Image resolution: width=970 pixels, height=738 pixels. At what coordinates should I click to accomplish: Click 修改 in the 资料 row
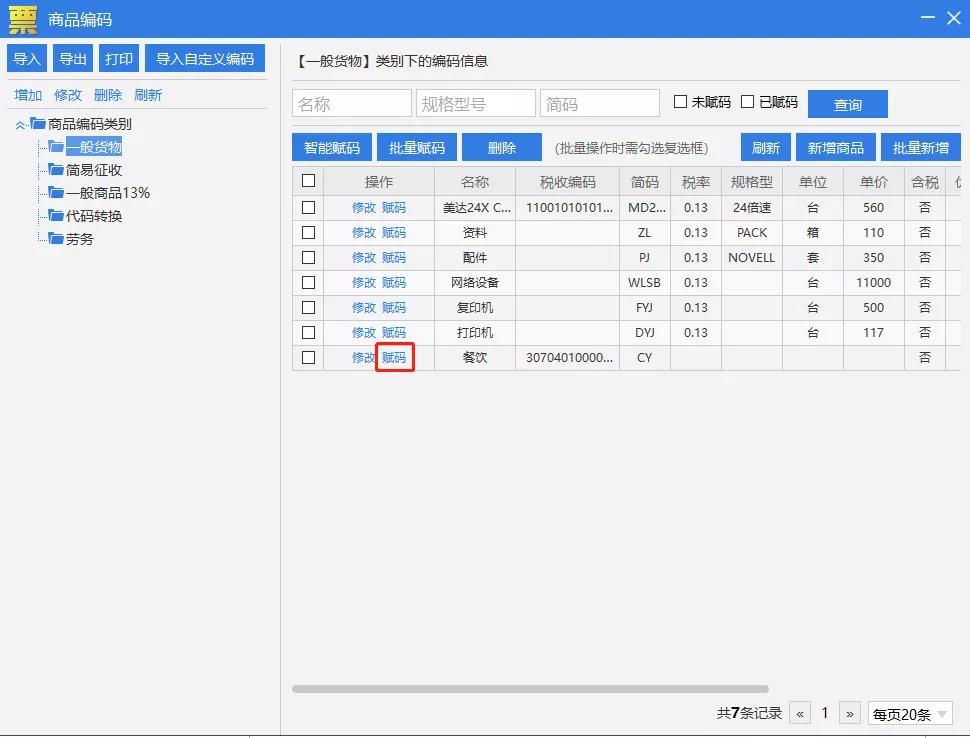(364, 233)
